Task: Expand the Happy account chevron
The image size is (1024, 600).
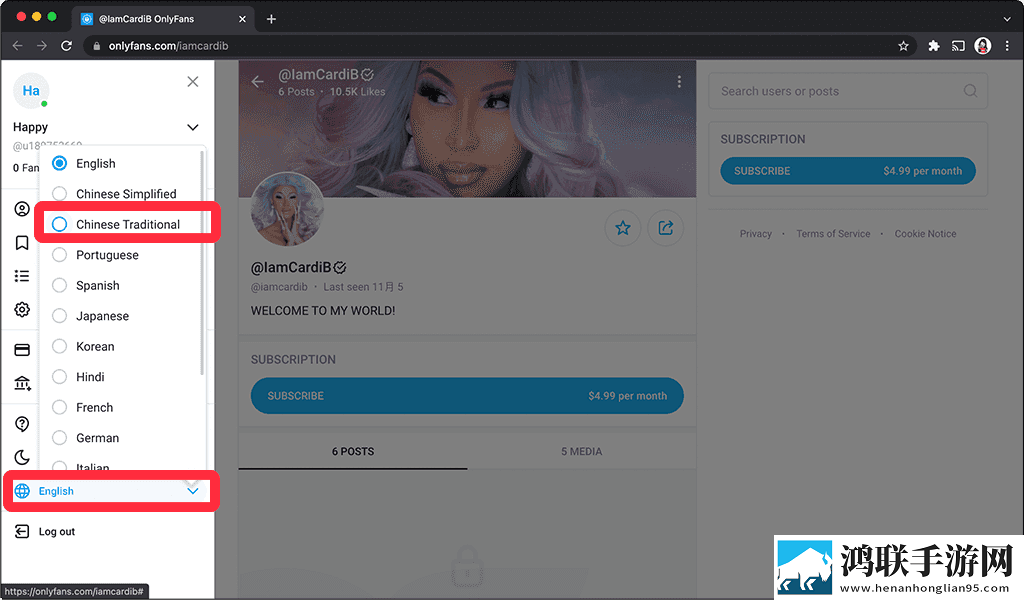Action: (193, 127)
